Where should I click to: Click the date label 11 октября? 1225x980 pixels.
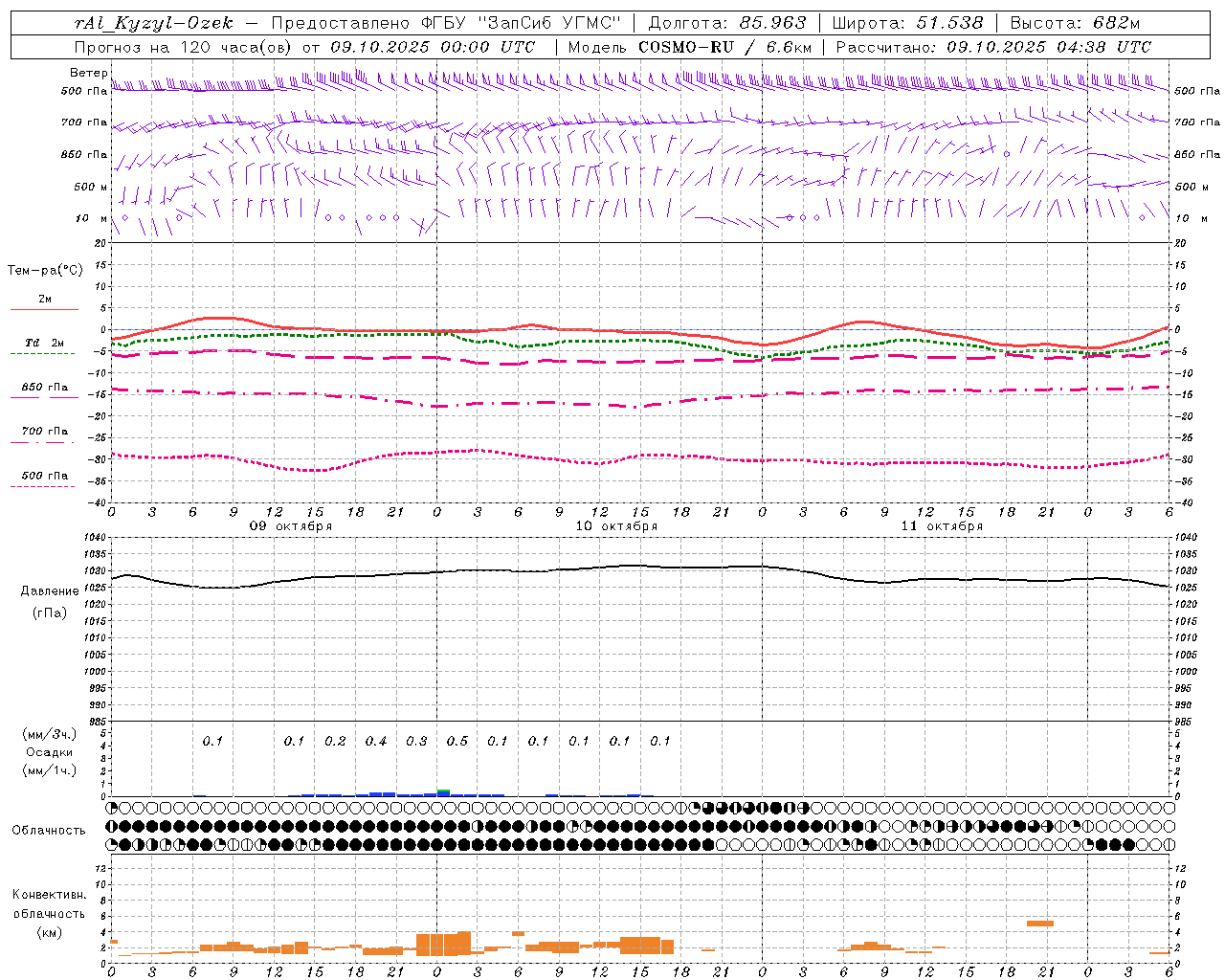point(942,526)
